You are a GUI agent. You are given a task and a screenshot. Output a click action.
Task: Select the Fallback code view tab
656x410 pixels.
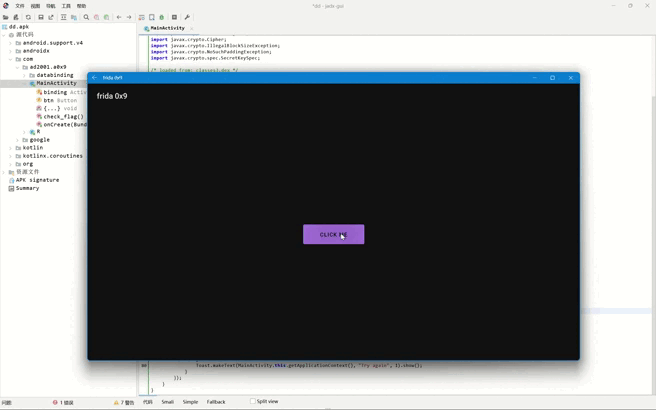(x=216, y=402)
